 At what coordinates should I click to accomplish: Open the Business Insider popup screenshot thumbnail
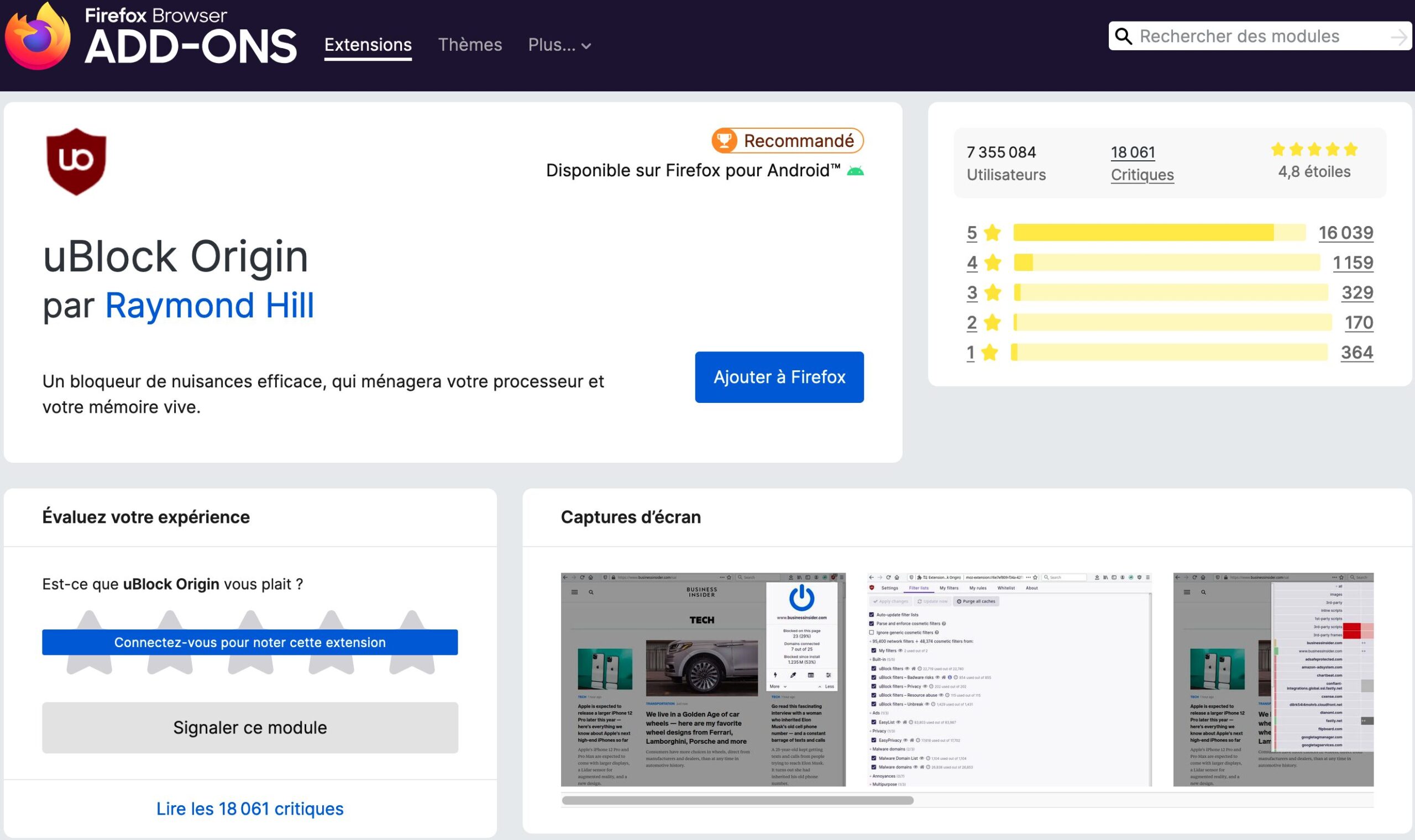click(703, 679)
